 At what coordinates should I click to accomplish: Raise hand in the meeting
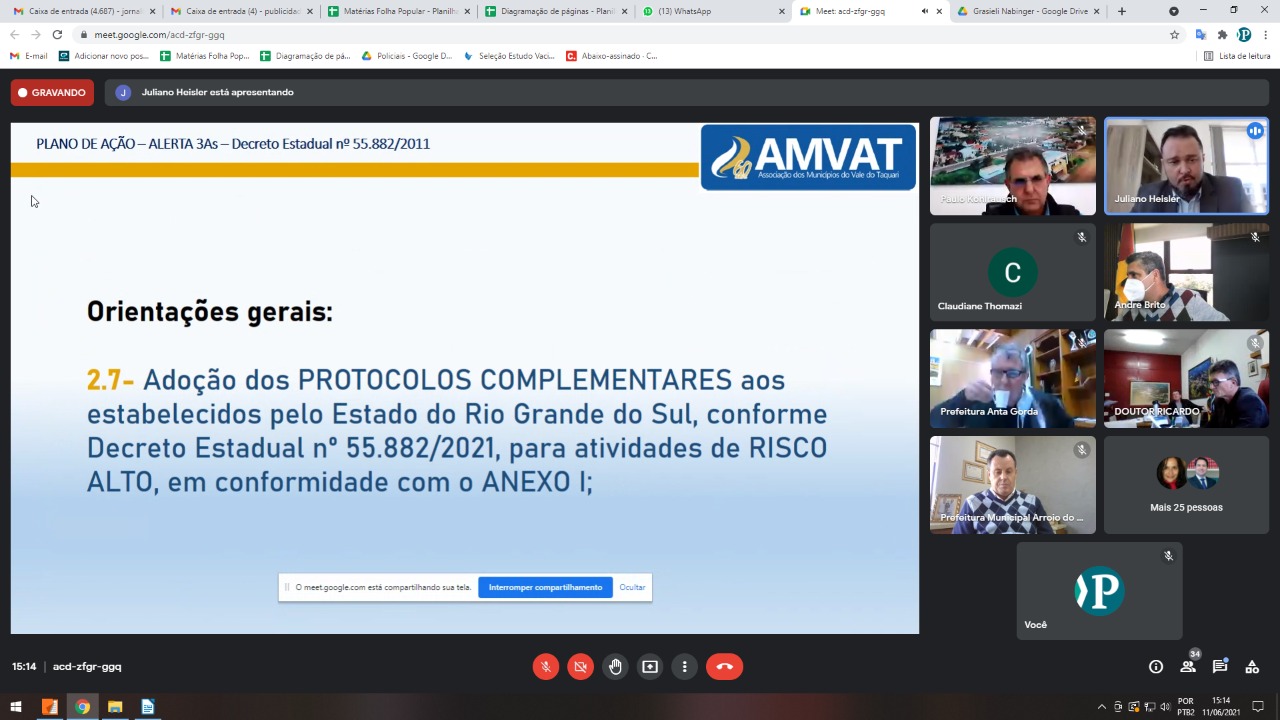615,667
